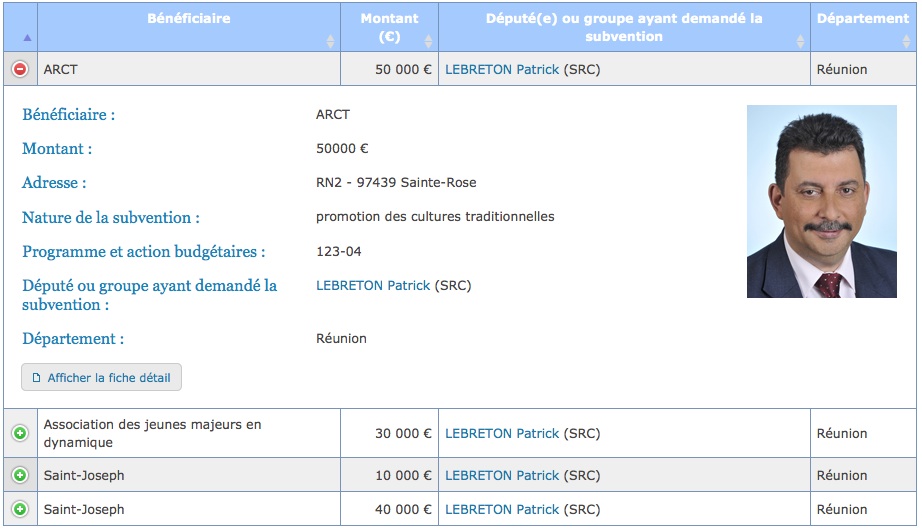Sort by Député(e) ou groupe column header
Screen dimensions: 922x532
624,27
